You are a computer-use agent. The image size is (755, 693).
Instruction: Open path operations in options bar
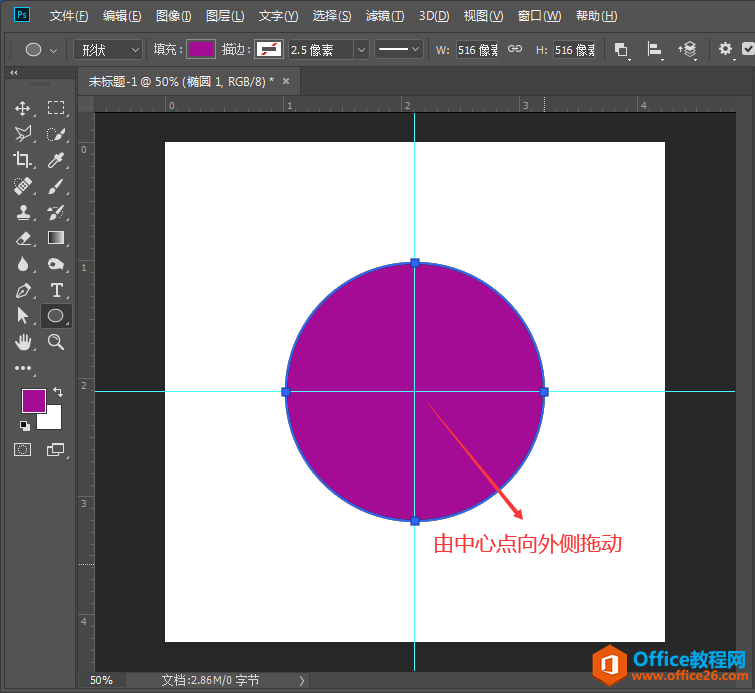[x=621, y=50]
